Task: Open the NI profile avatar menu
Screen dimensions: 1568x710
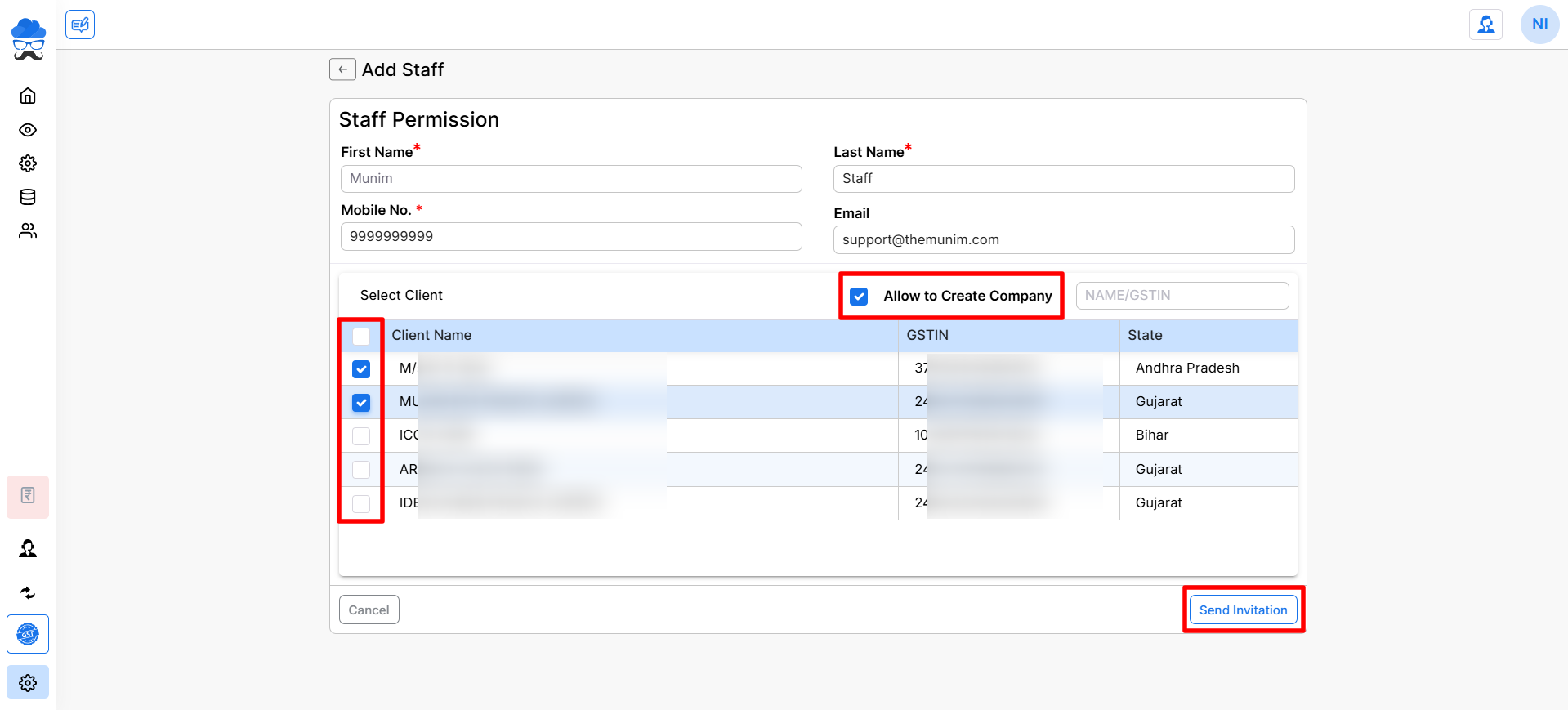Action: [x=1539, y=25]
